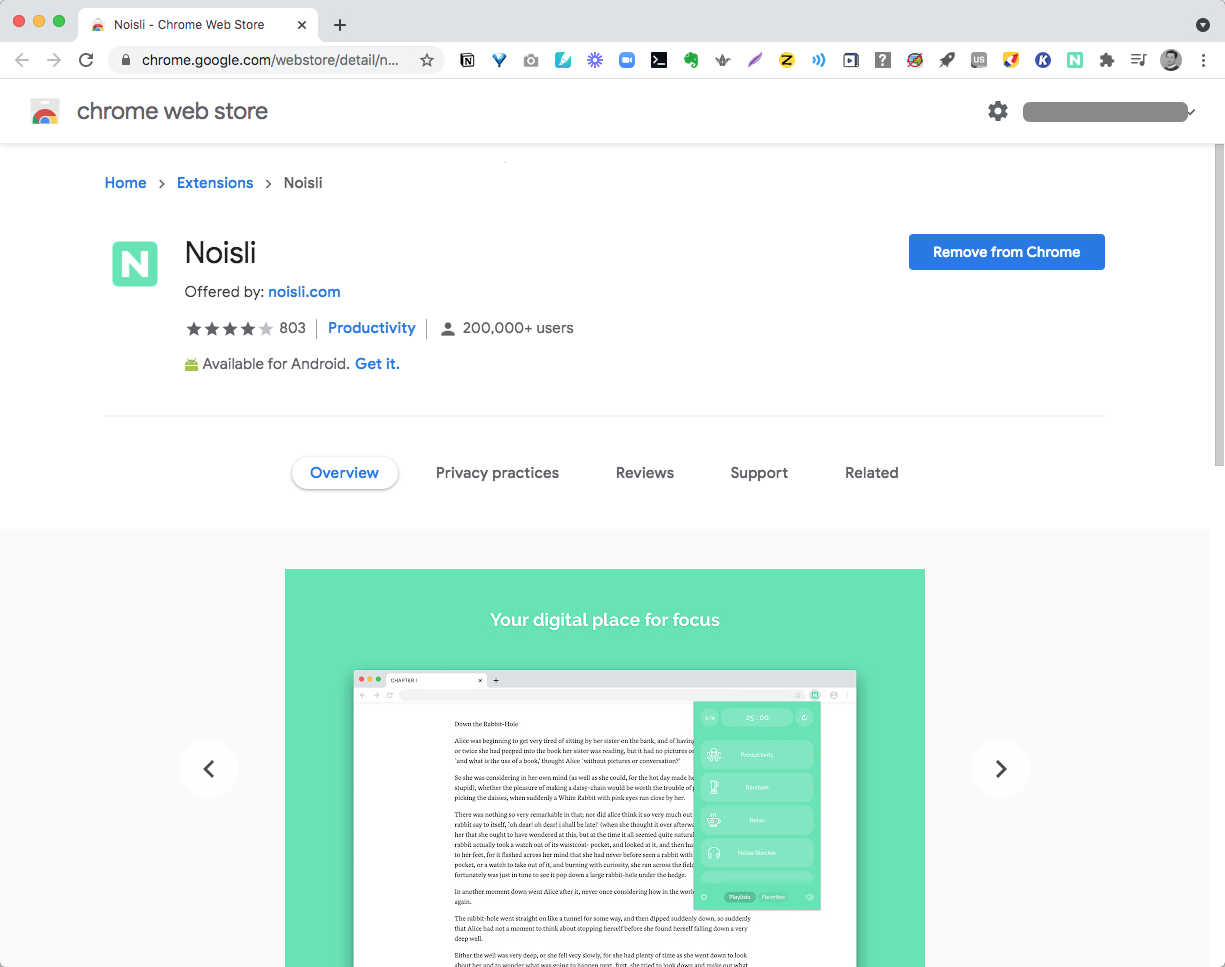Bookmark this page with the star icon
The image size is (1225, 967).
click(x=427, y=60)
